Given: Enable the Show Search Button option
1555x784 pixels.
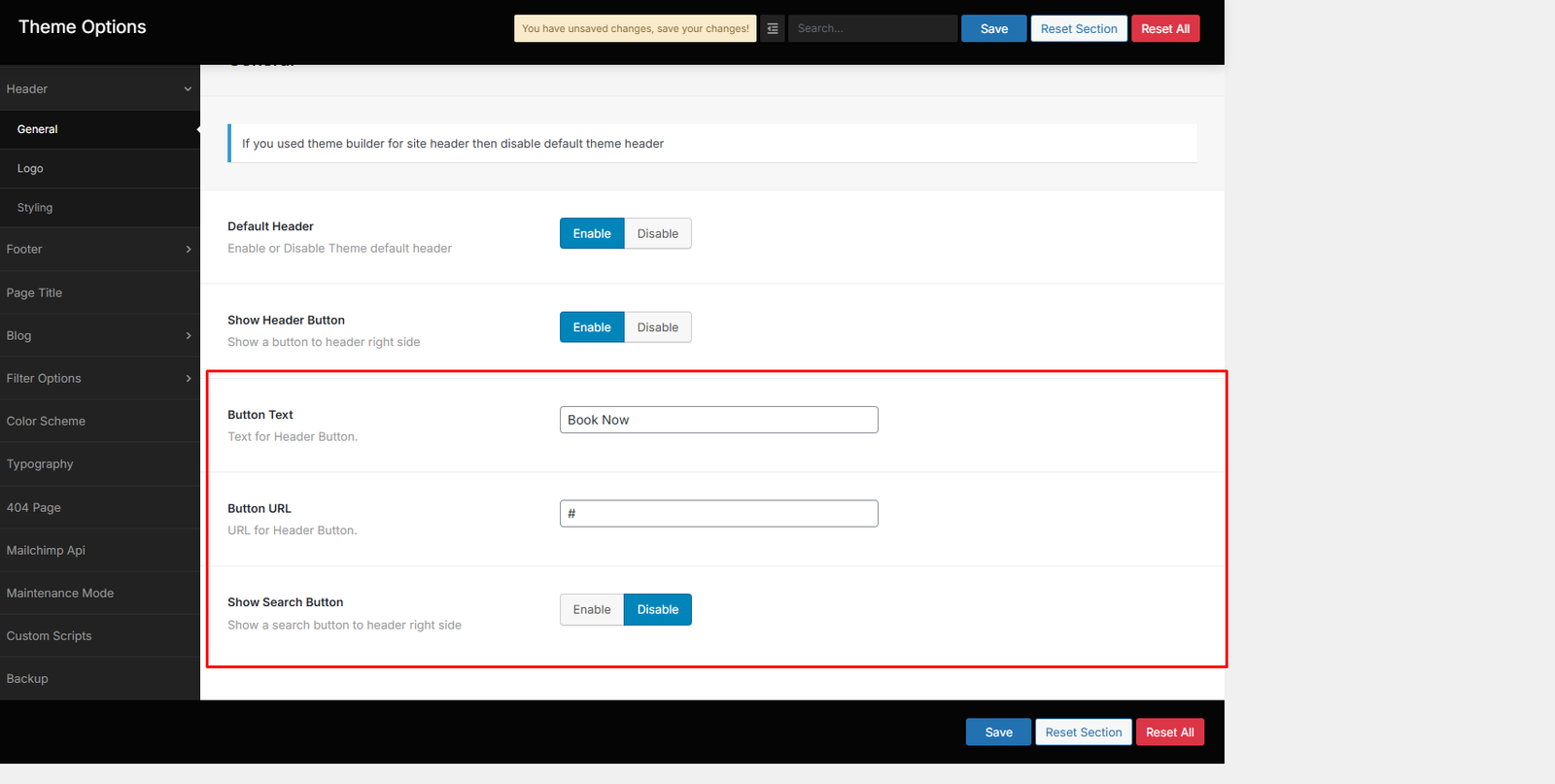Looking at the screenshot, I should point(591,610).
